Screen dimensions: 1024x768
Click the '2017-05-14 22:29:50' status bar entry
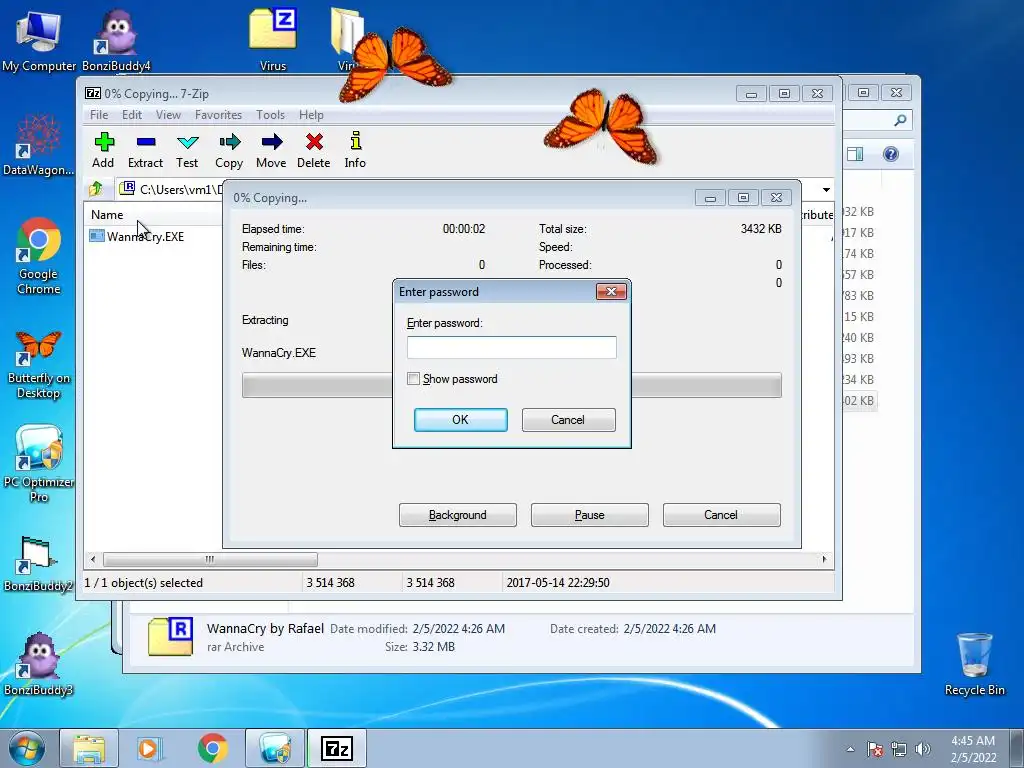point(558,583)
